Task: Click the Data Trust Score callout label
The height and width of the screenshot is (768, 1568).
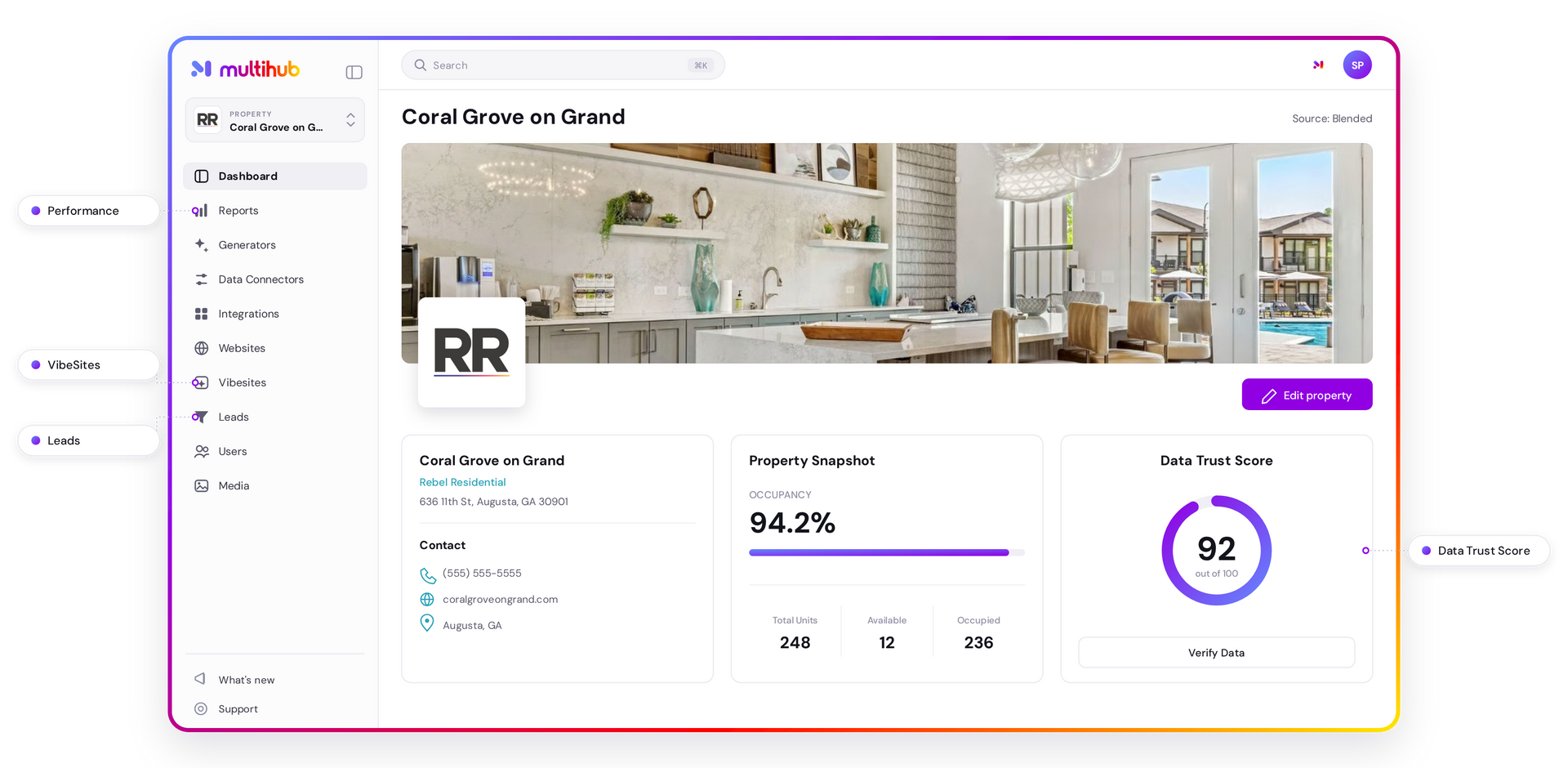Action: (x=1479, y=551)
